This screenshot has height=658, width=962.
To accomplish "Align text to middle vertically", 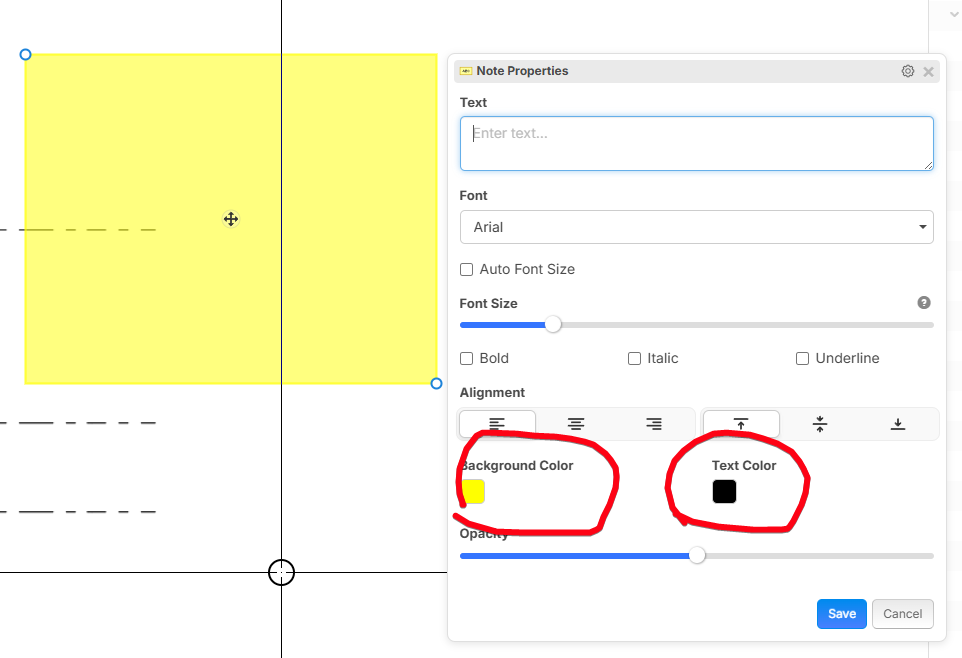I will click(x=820, y=424).
